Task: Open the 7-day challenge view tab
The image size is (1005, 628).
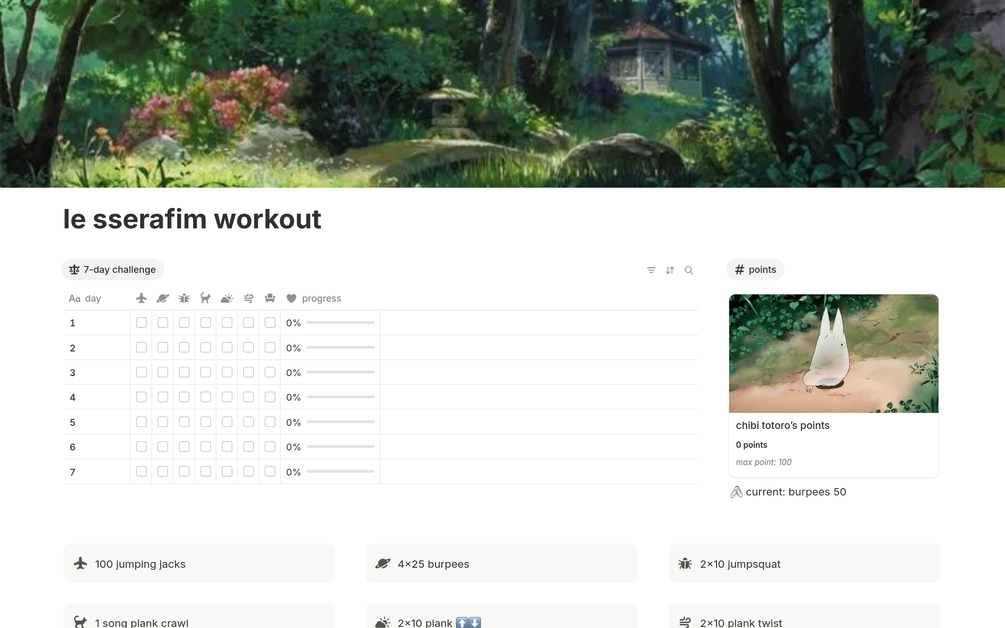Action: point(113,270)
